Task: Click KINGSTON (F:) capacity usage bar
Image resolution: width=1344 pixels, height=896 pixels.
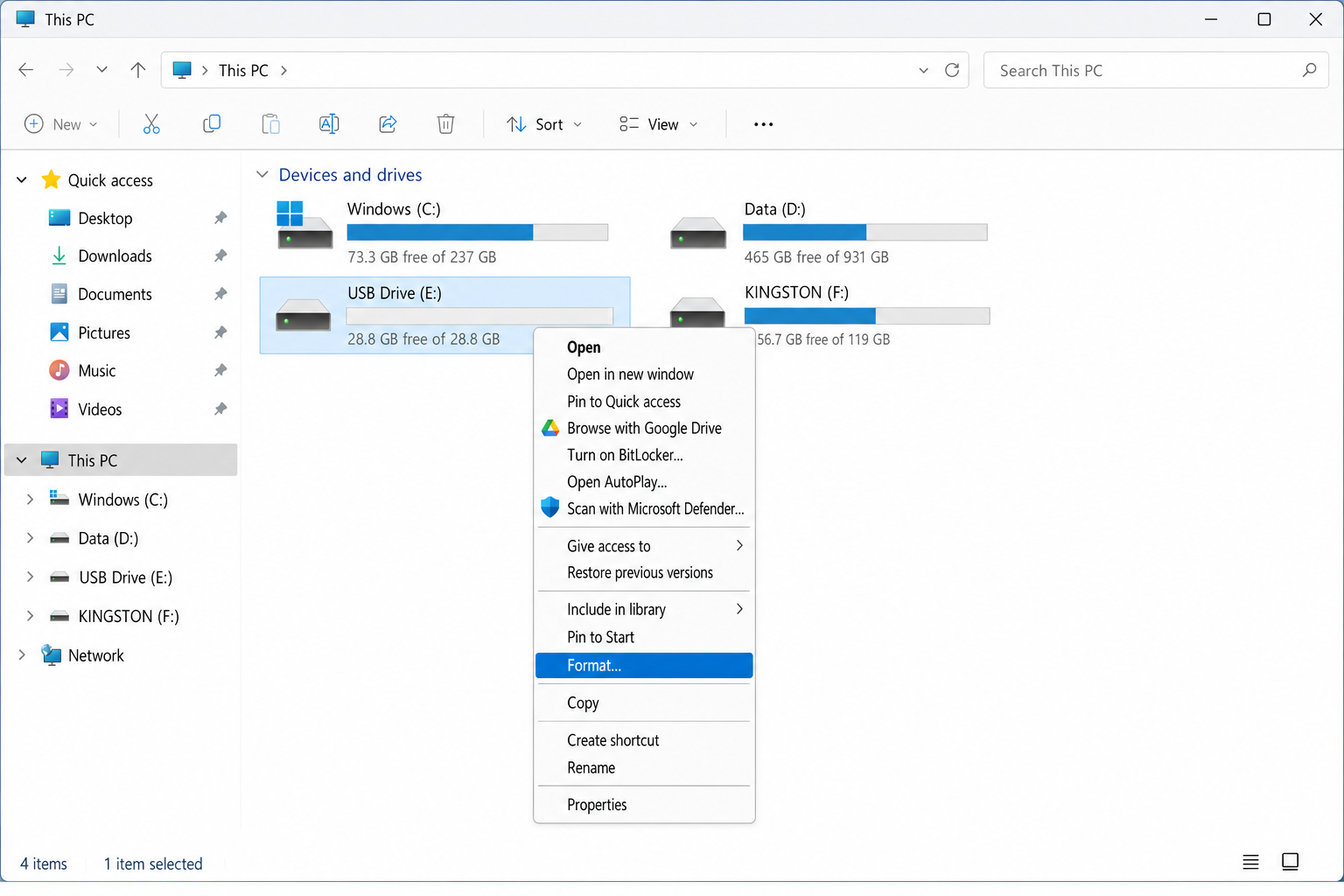Action: (867, 316)
